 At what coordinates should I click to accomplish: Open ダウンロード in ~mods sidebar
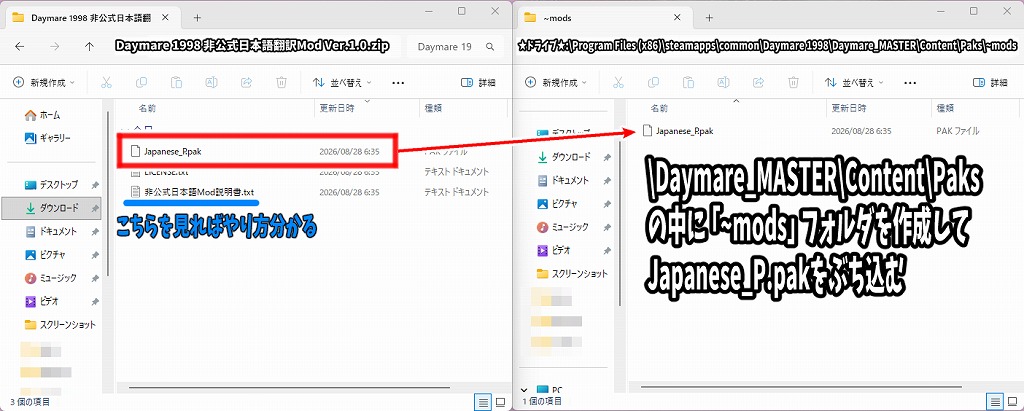click(x=565, y=157)
